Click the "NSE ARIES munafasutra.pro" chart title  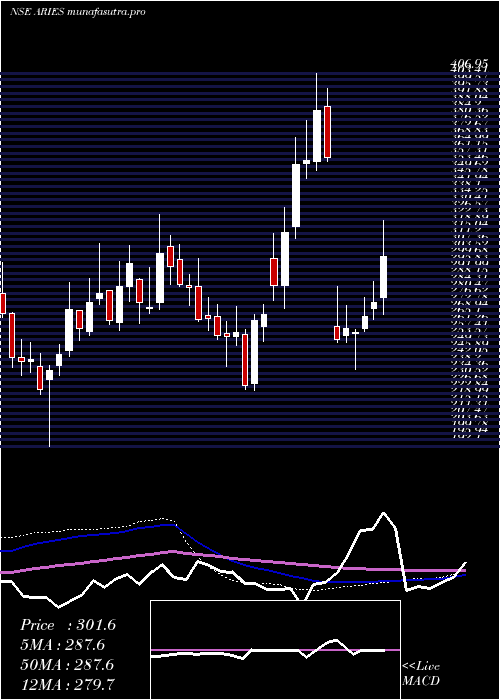(x=78, y=12)
